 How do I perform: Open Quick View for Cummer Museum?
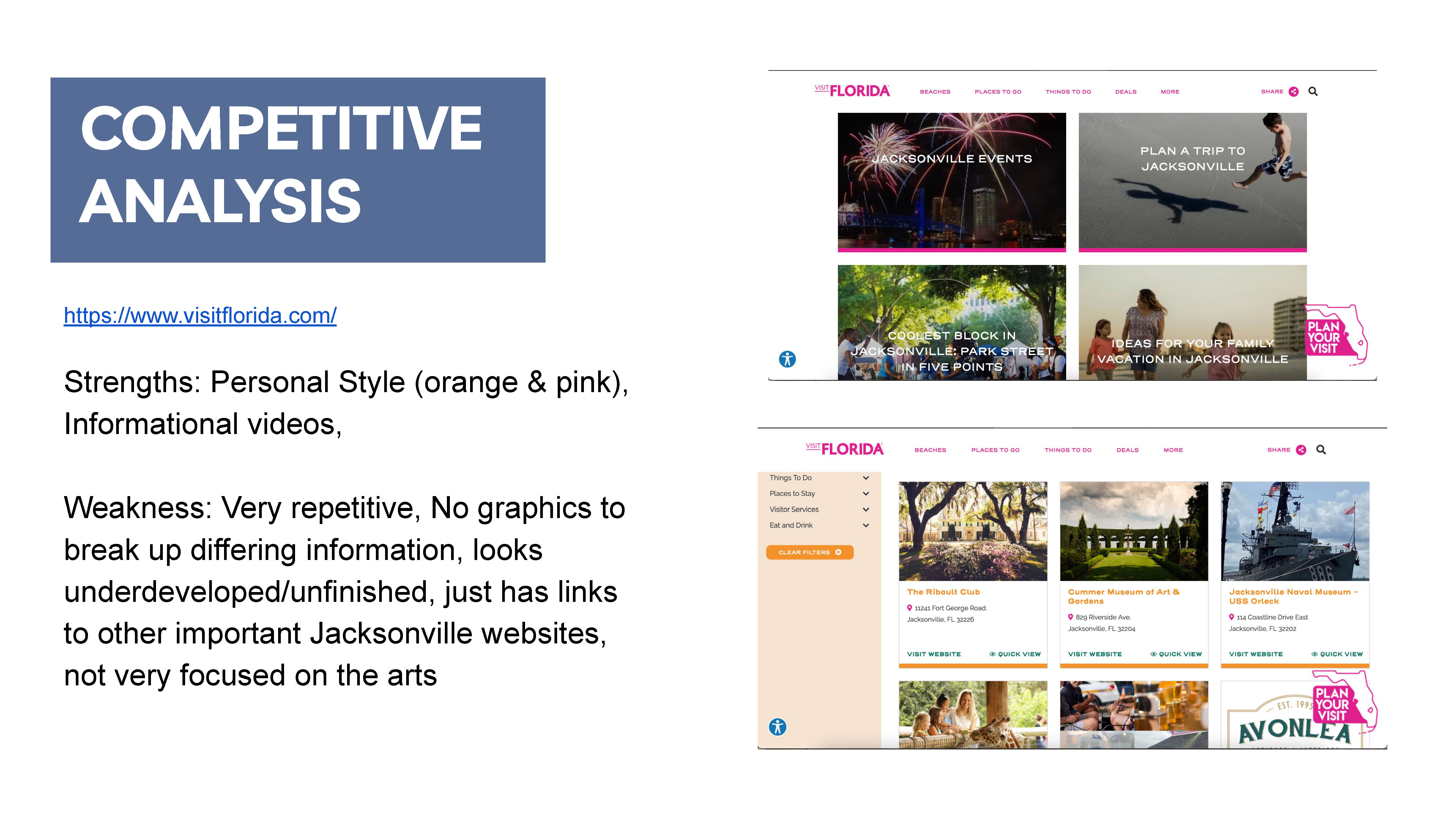pyautogui.click(x=1176, y=654)
